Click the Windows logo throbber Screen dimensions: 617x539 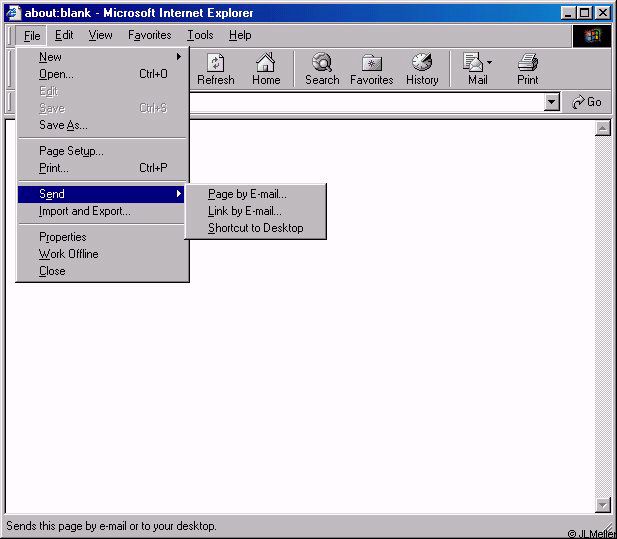[x=591, y=36]
